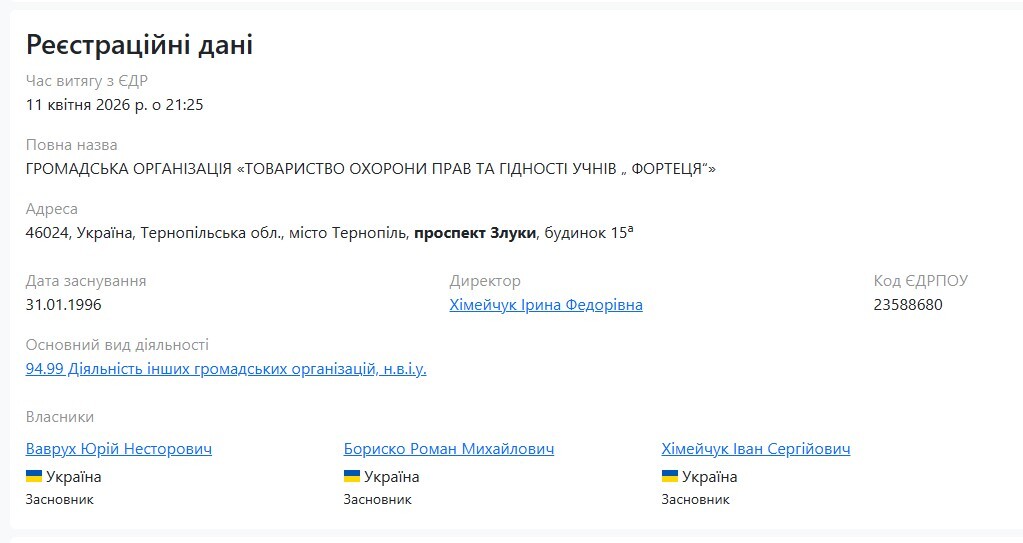Click the postal code 46024 in address
This screenshot has height=543, width=1023.
click(45, 233)
